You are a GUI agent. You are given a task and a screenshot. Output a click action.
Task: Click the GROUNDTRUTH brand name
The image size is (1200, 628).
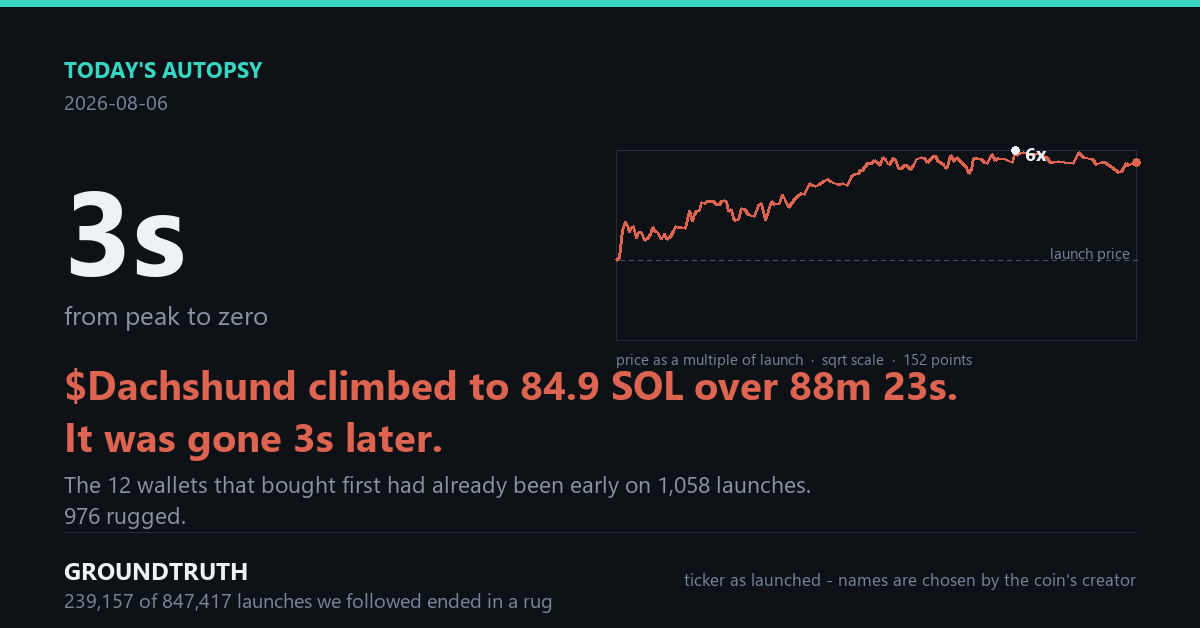pos(156,572)
